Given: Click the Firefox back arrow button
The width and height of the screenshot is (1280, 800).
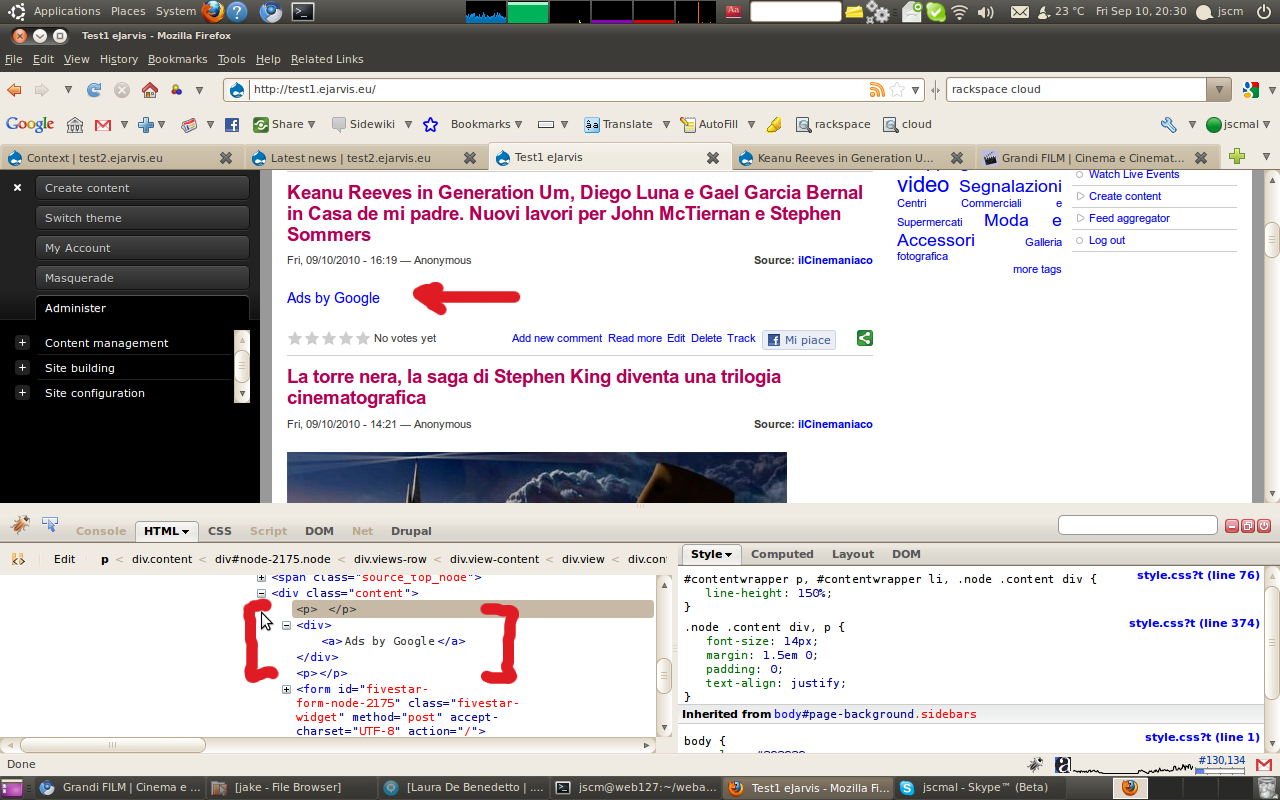Looking at the screenshot, I should coord(14,90).
